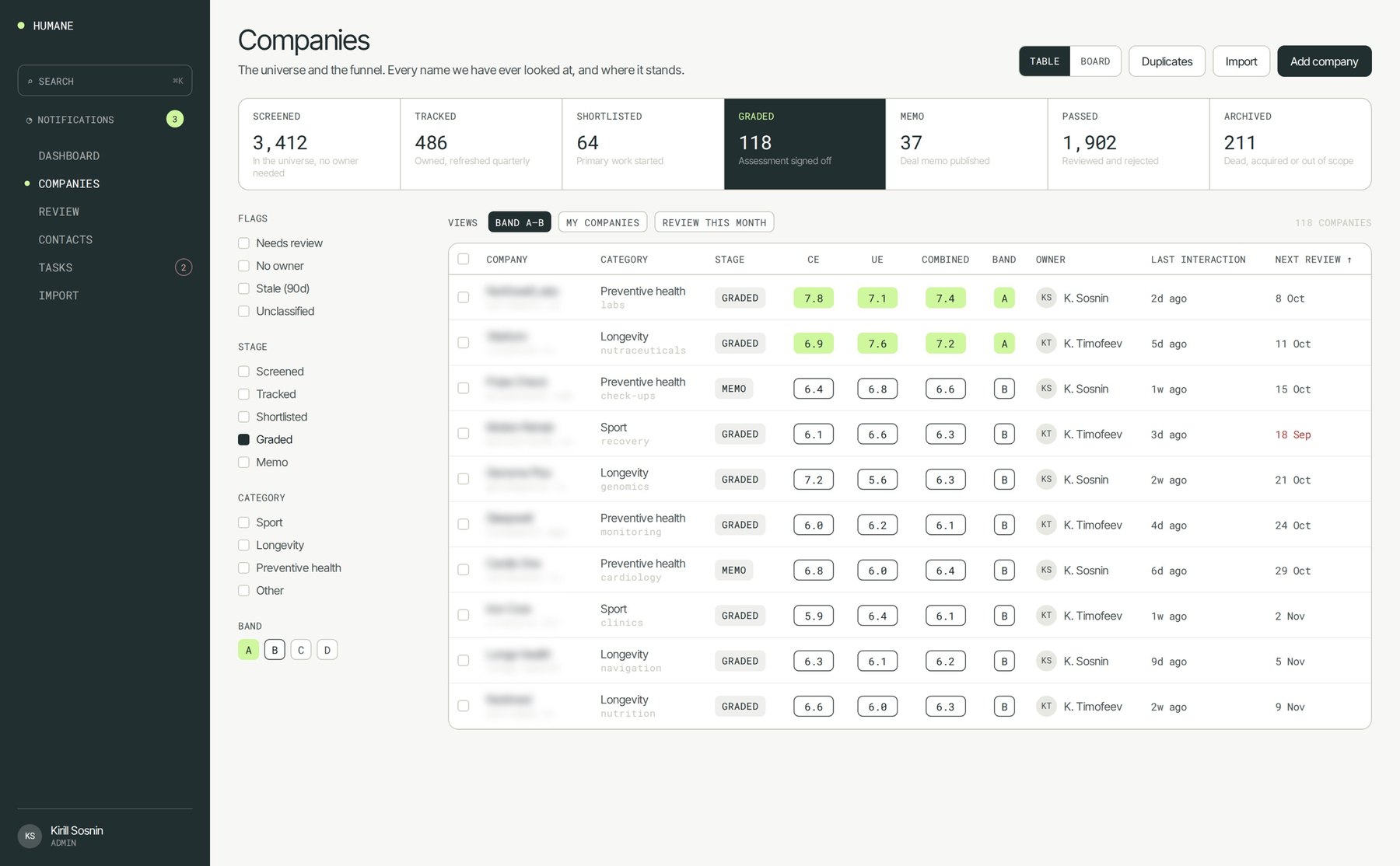Click the B band badge in the 15 Oct row
1400x866 pixels.
click(x=1004, y=389)
